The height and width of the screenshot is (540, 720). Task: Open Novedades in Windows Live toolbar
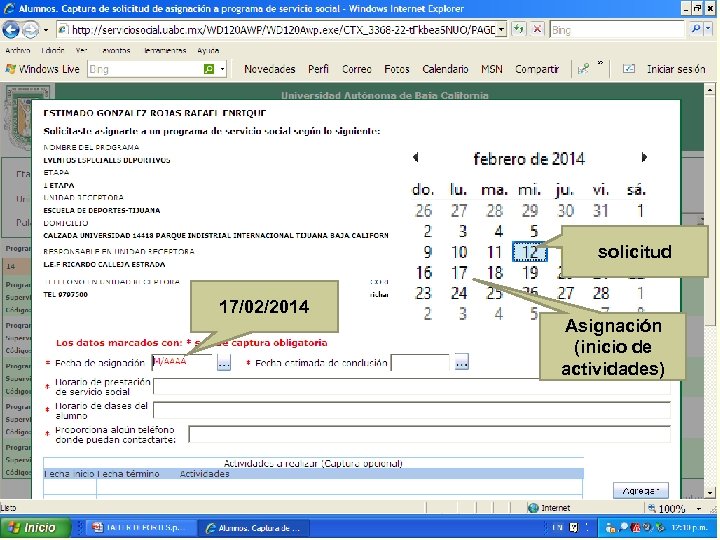pyautogui.click(x=270, y=69)
